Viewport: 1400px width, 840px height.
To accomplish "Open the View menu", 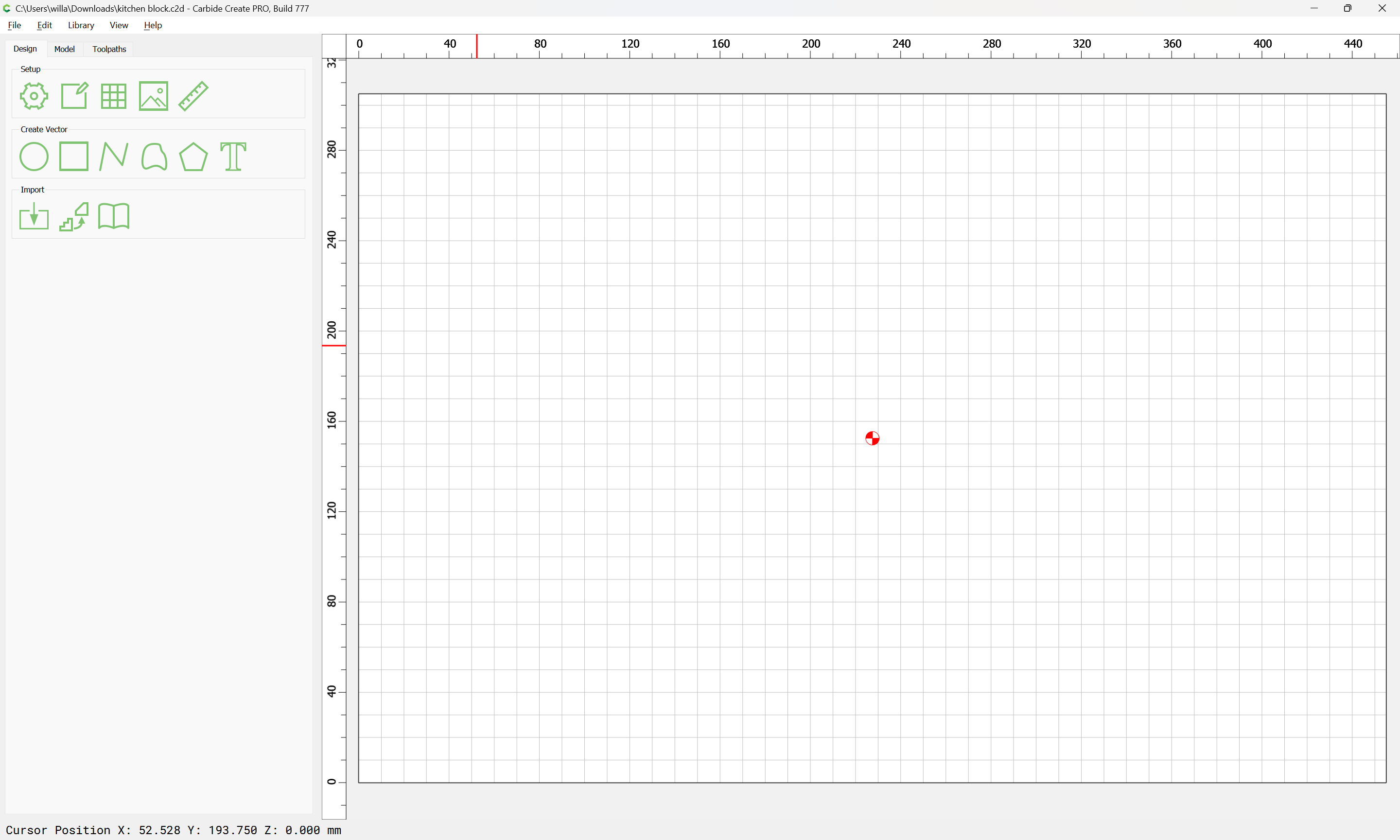I will (119, 25).
